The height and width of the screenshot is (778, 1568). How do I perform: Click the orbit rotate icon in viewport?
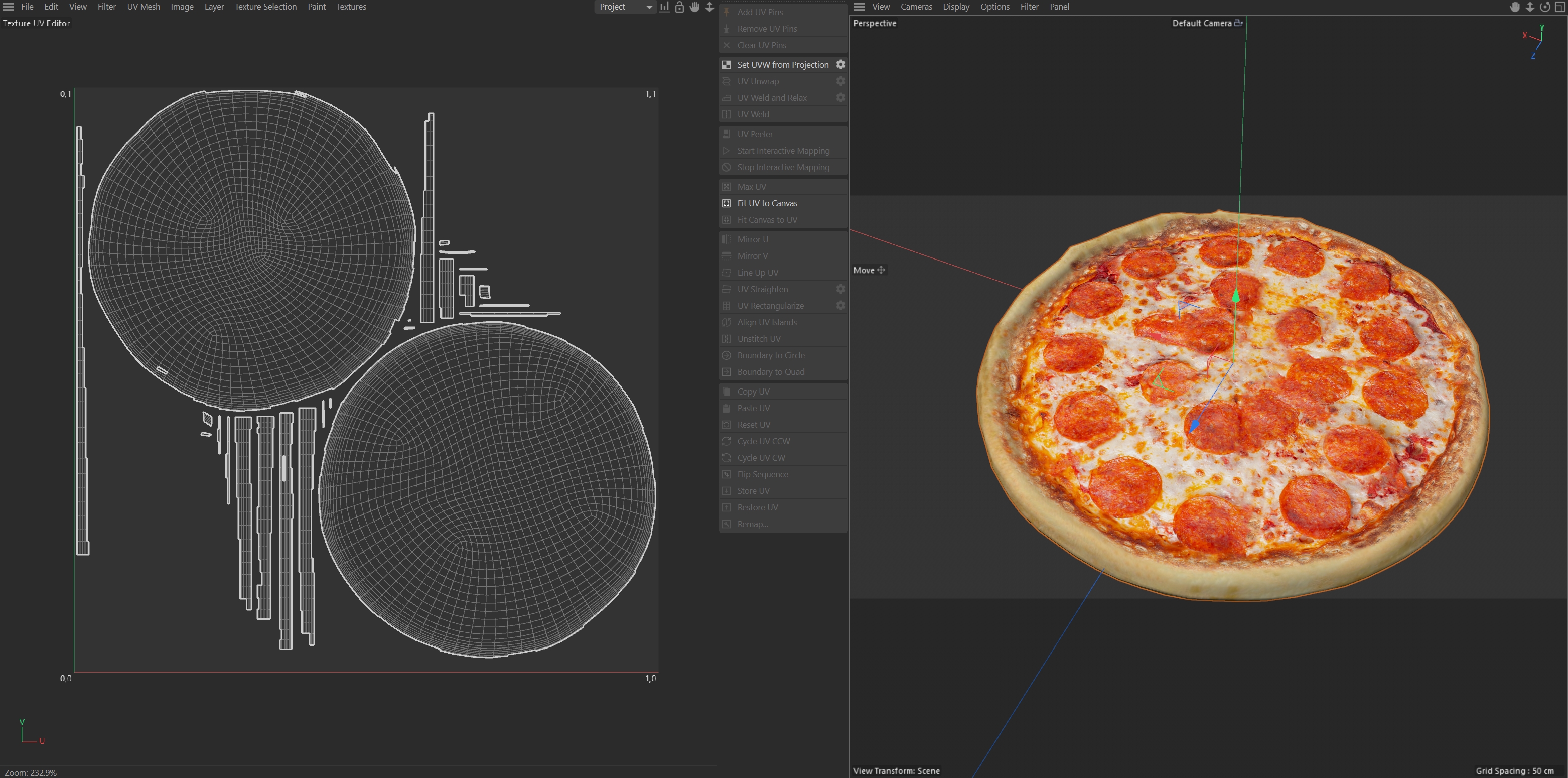tap(1545, 7)
